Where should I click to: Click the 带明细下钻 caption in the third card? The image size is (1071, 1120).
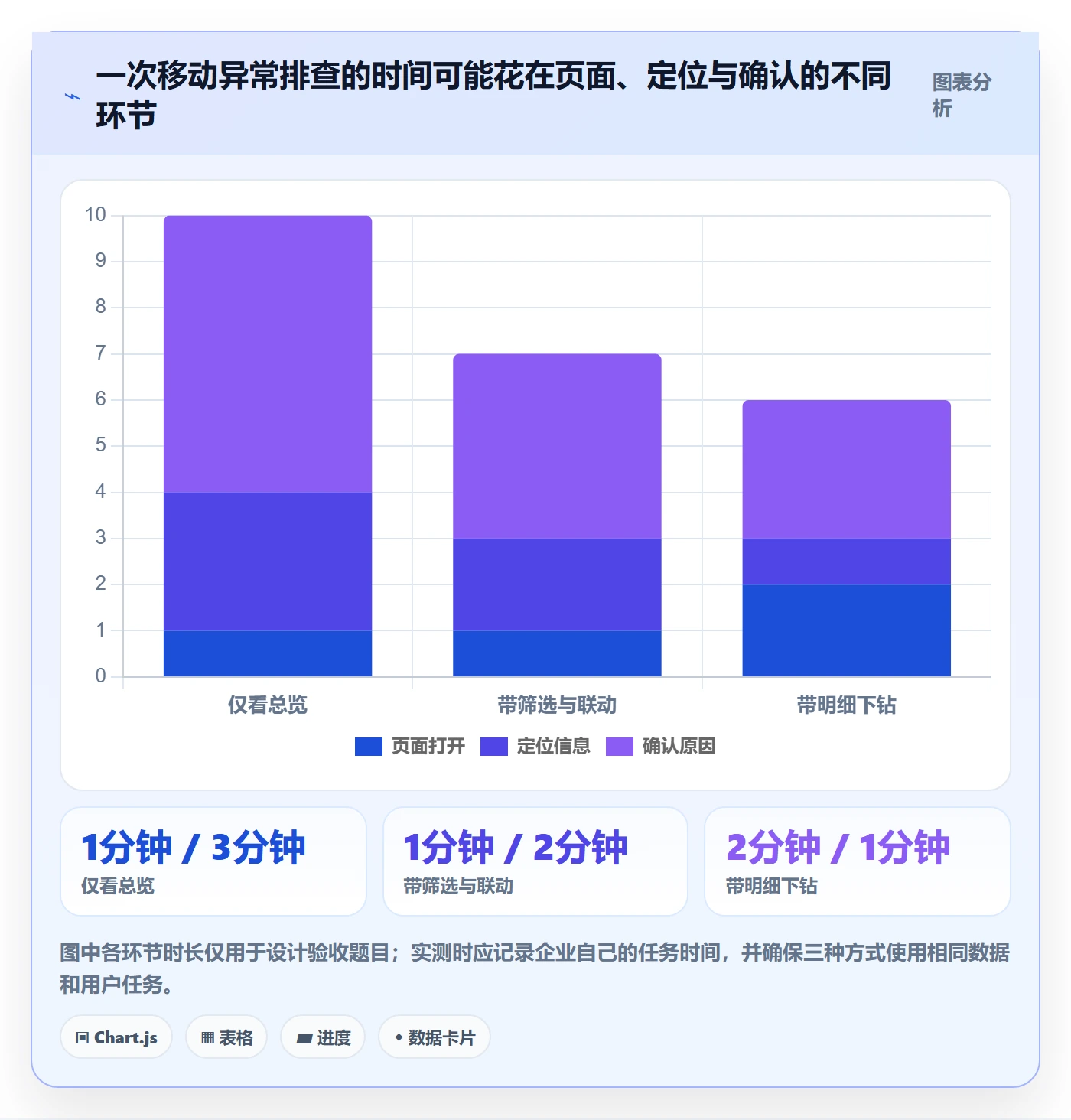[771, 886]
